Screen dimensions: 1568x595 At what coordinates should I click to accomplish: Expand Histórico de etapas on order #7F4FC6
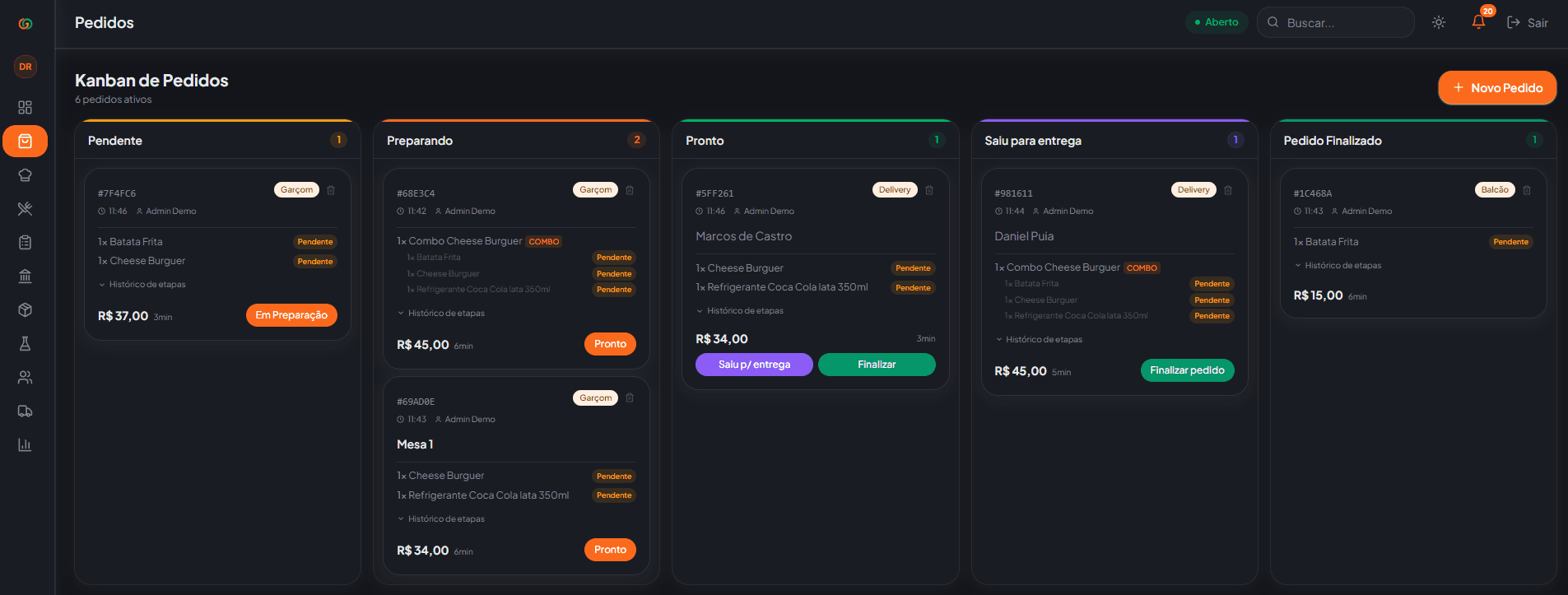[x=142, y=285]
